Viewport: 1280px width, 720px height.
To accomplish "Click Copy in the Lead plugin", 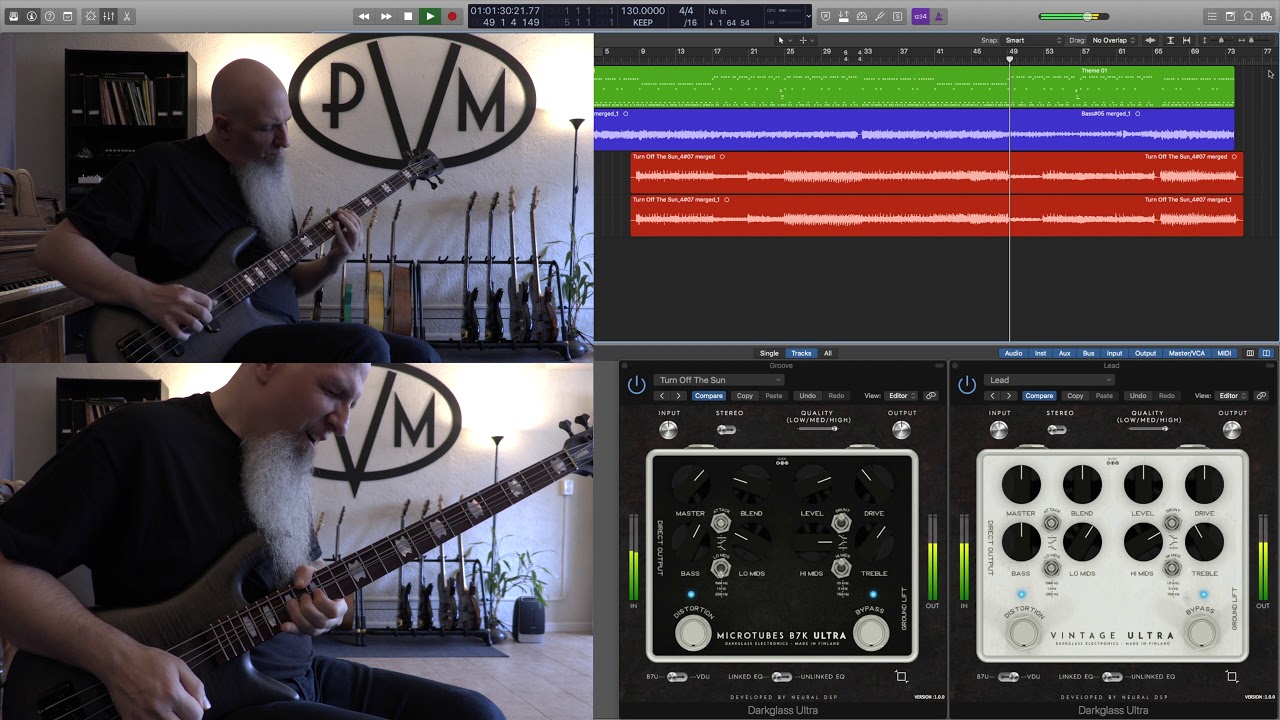I will 1075,396.
